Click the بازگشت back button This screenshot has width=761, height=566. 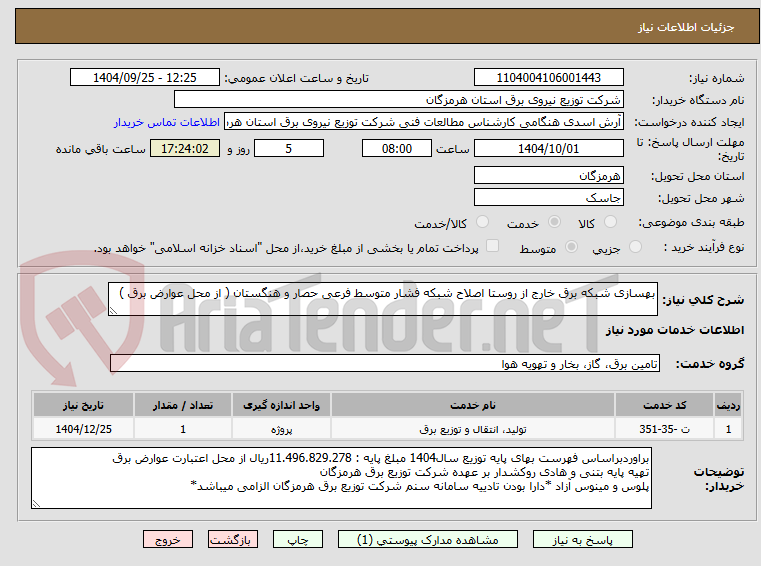[233, 539]
